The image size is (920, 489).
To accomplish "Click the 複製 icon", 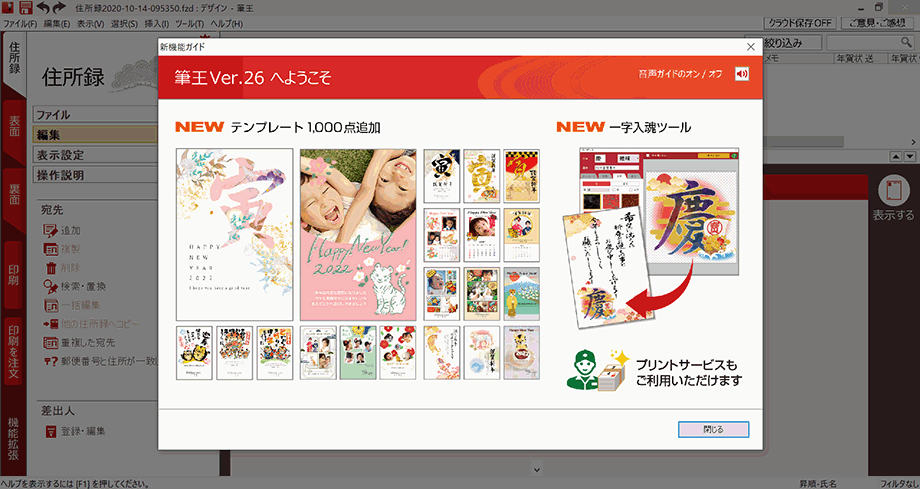I will point(51,249).
